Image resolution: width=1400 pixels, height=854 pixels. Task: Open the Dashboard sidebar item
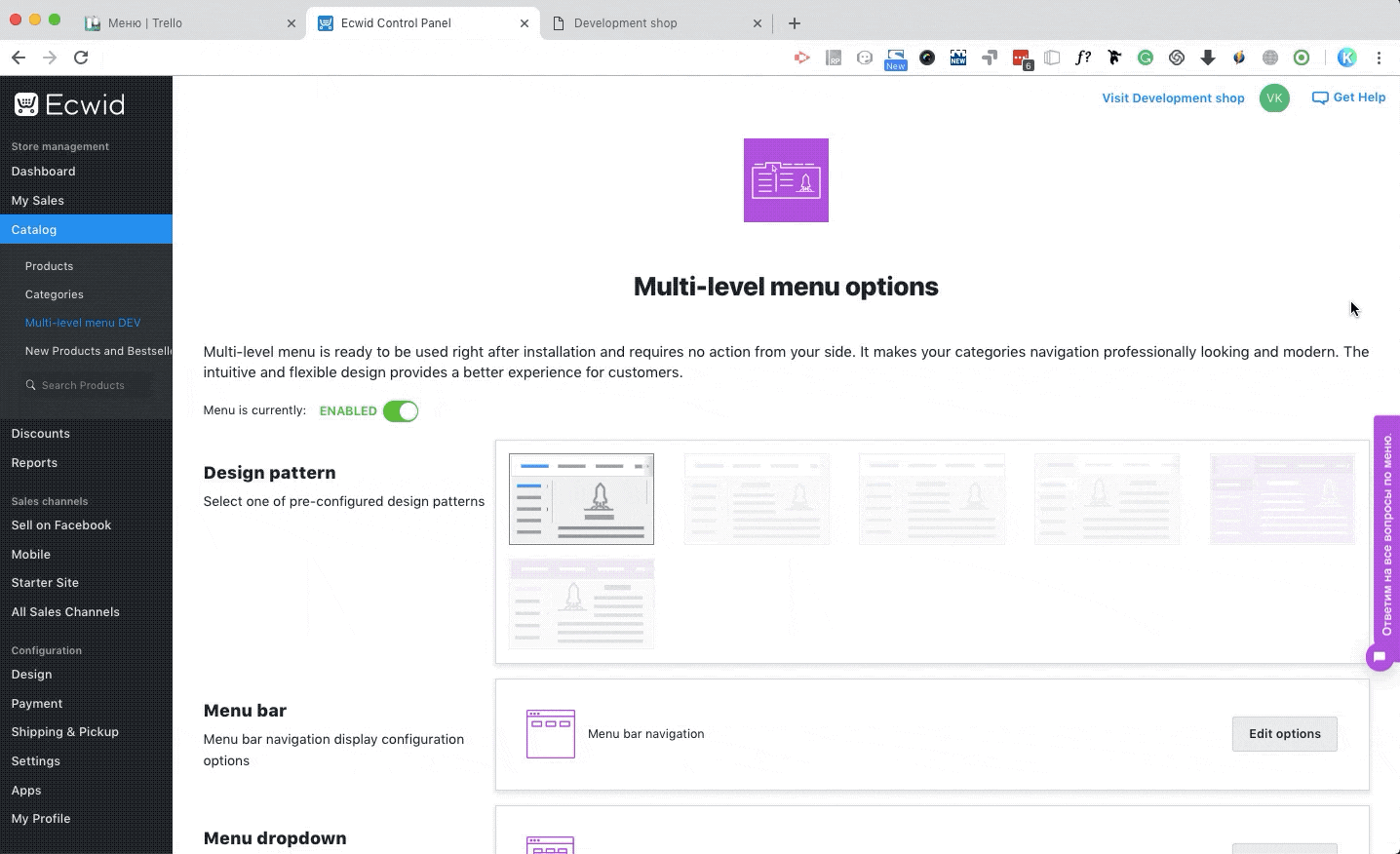(43, 172)
